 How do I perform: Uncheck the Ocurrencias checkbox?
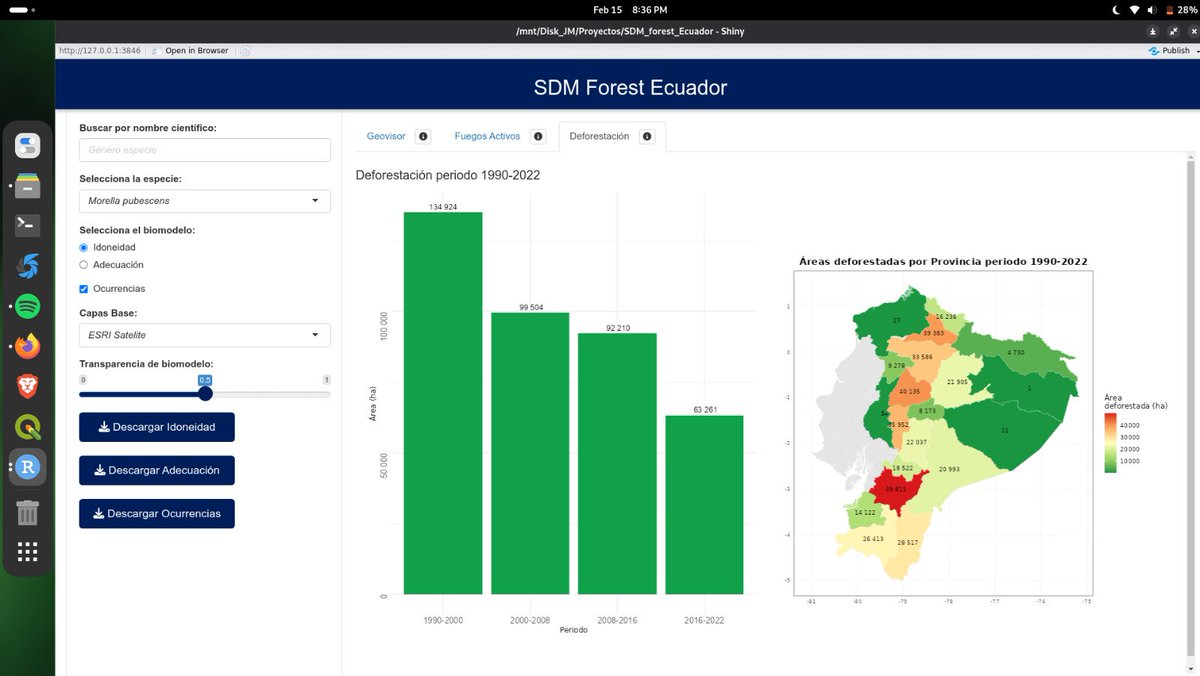point(84,287)
